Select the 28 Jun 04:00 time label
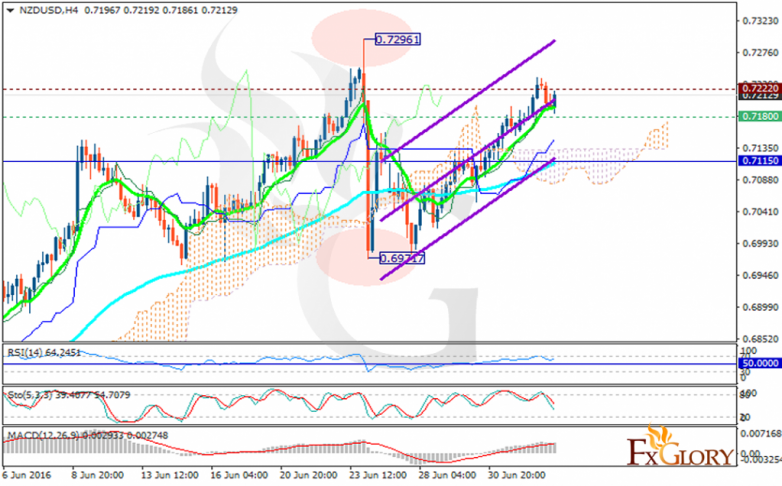 [447, 475]
